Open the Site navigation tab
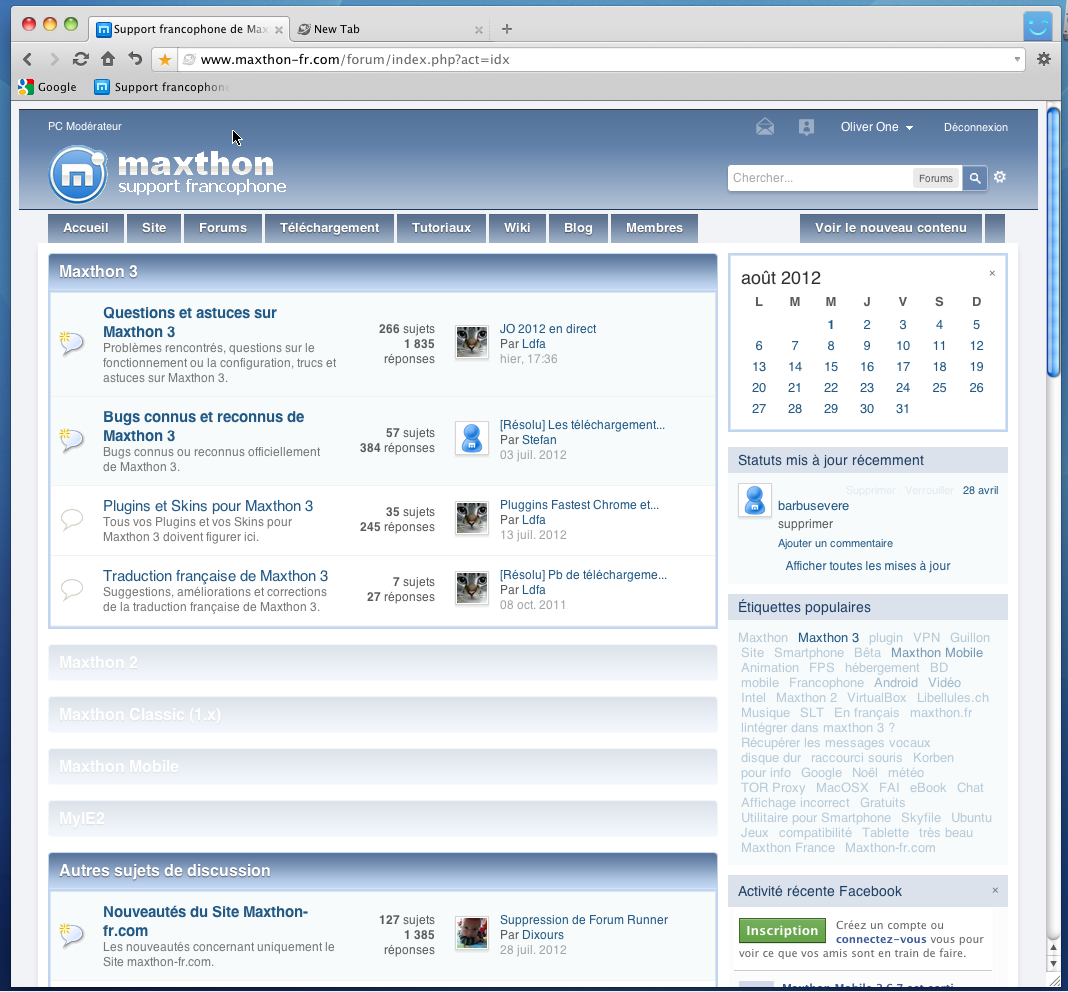The width and height of the screenshot is (1068, 992). click(154, 228)
